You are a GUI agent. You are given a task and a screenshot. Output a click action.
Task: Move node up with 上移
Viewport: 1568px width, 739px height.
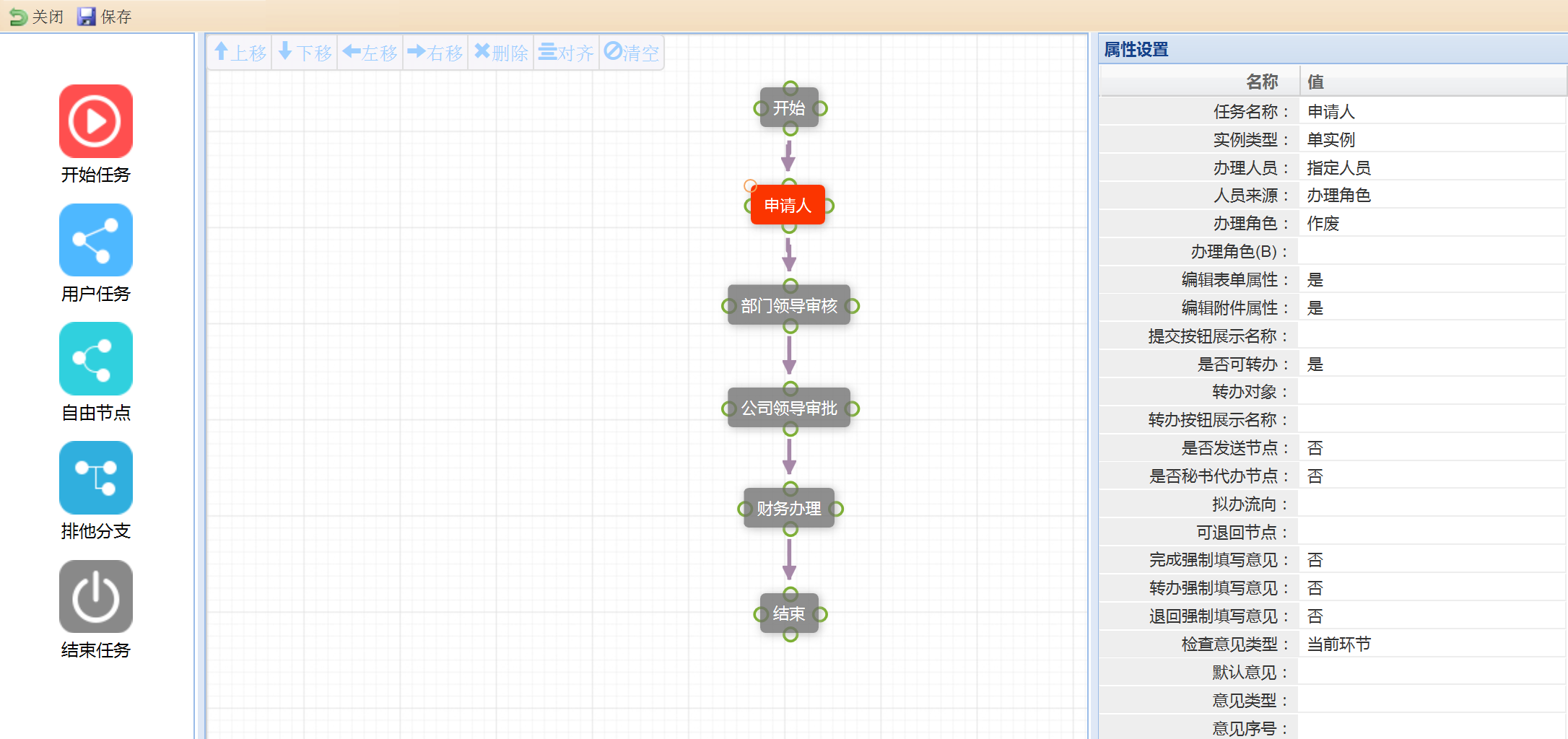point(240,53)
